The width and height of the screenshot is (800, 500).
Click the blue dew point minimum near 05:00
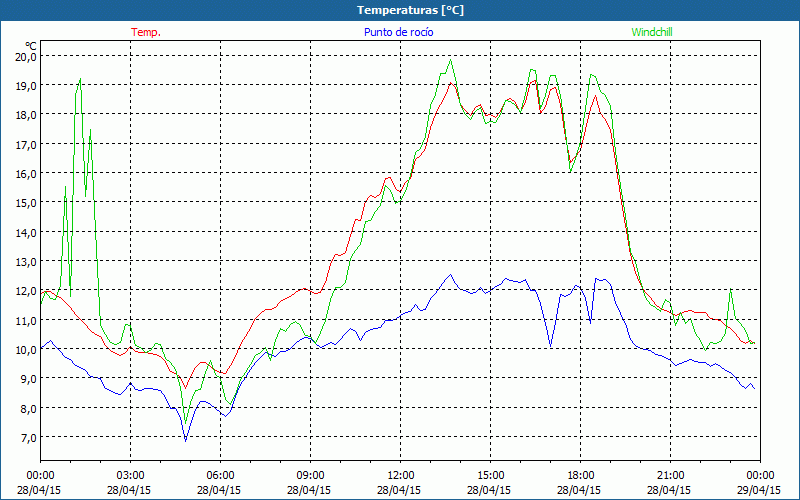pyautogui.click(x=186, y=440)
